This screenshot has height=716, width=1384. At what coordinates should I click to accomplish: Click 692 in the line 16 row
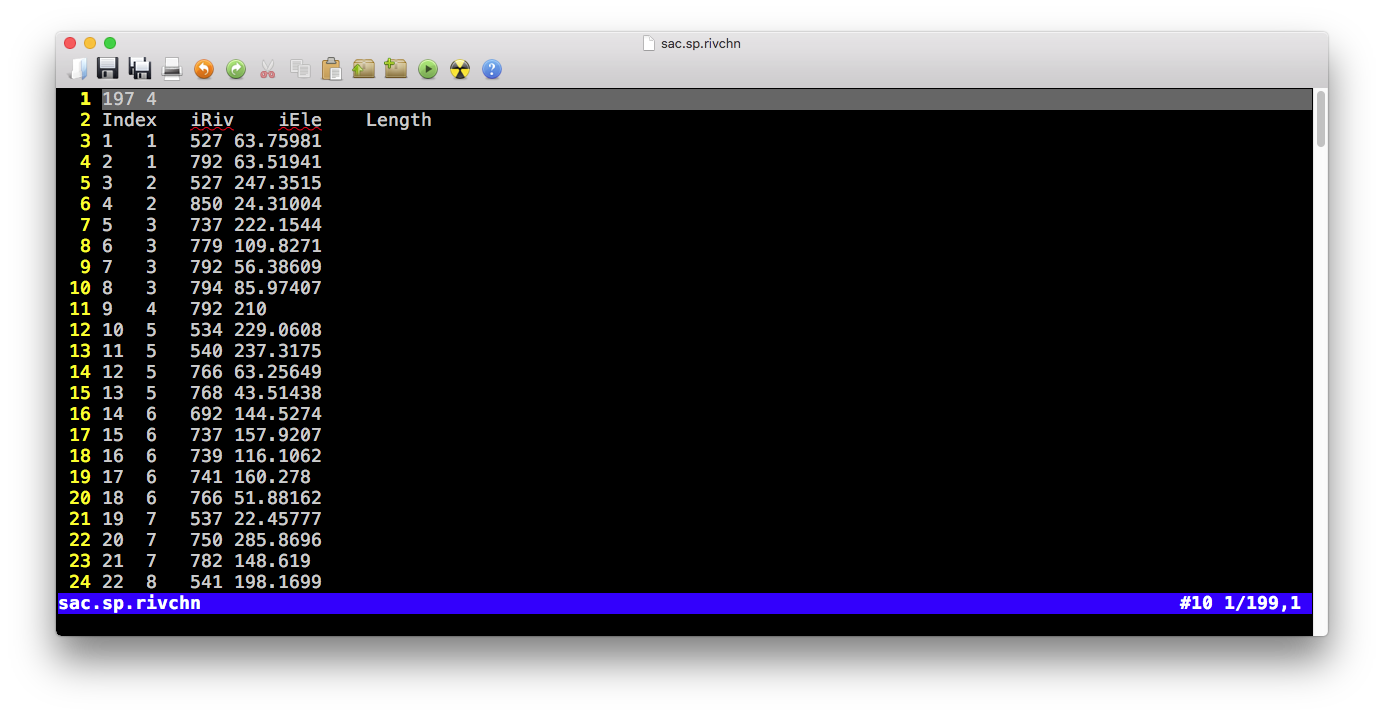[206, 414]
